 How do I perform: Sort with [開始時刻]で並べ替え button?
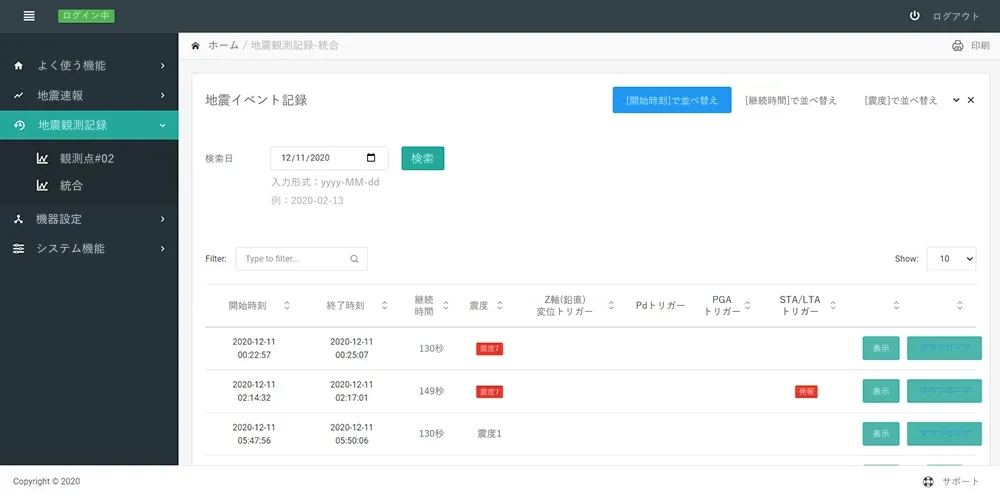(x=672, y=100)
